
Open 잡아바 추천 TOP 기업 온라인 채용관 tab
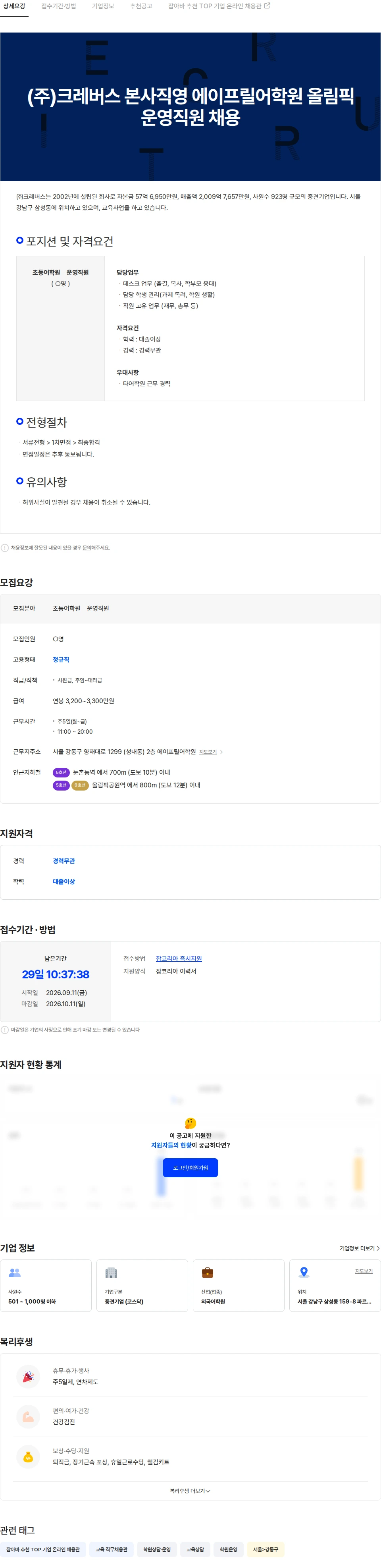click(219, 6)
